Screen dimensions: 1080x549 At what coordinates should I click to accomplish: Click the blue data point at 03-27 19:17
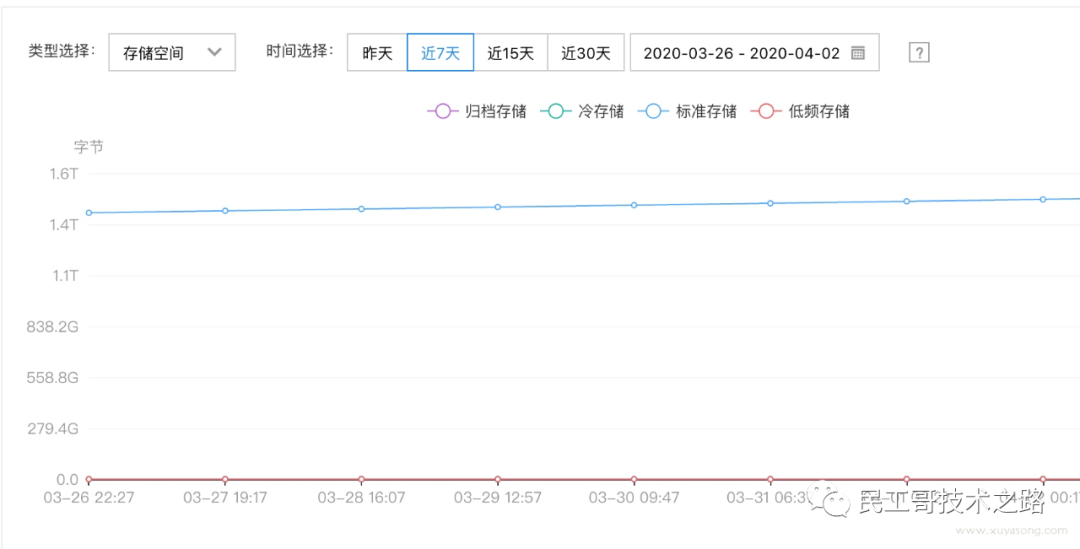click(x=225, y=211)
